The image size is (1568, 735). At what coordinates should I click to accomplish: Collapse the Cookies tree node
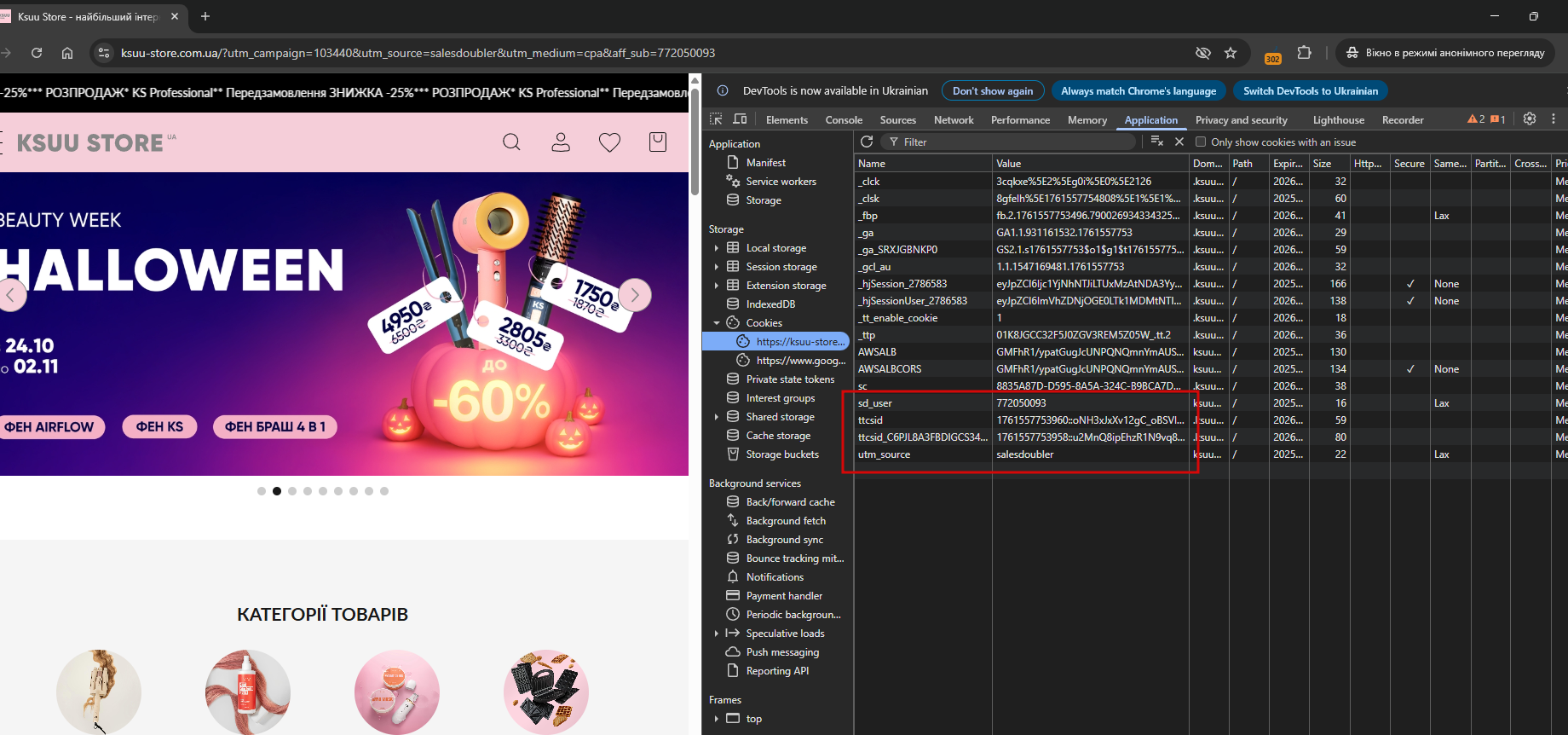pyautogui.click(x=717, y=323)
